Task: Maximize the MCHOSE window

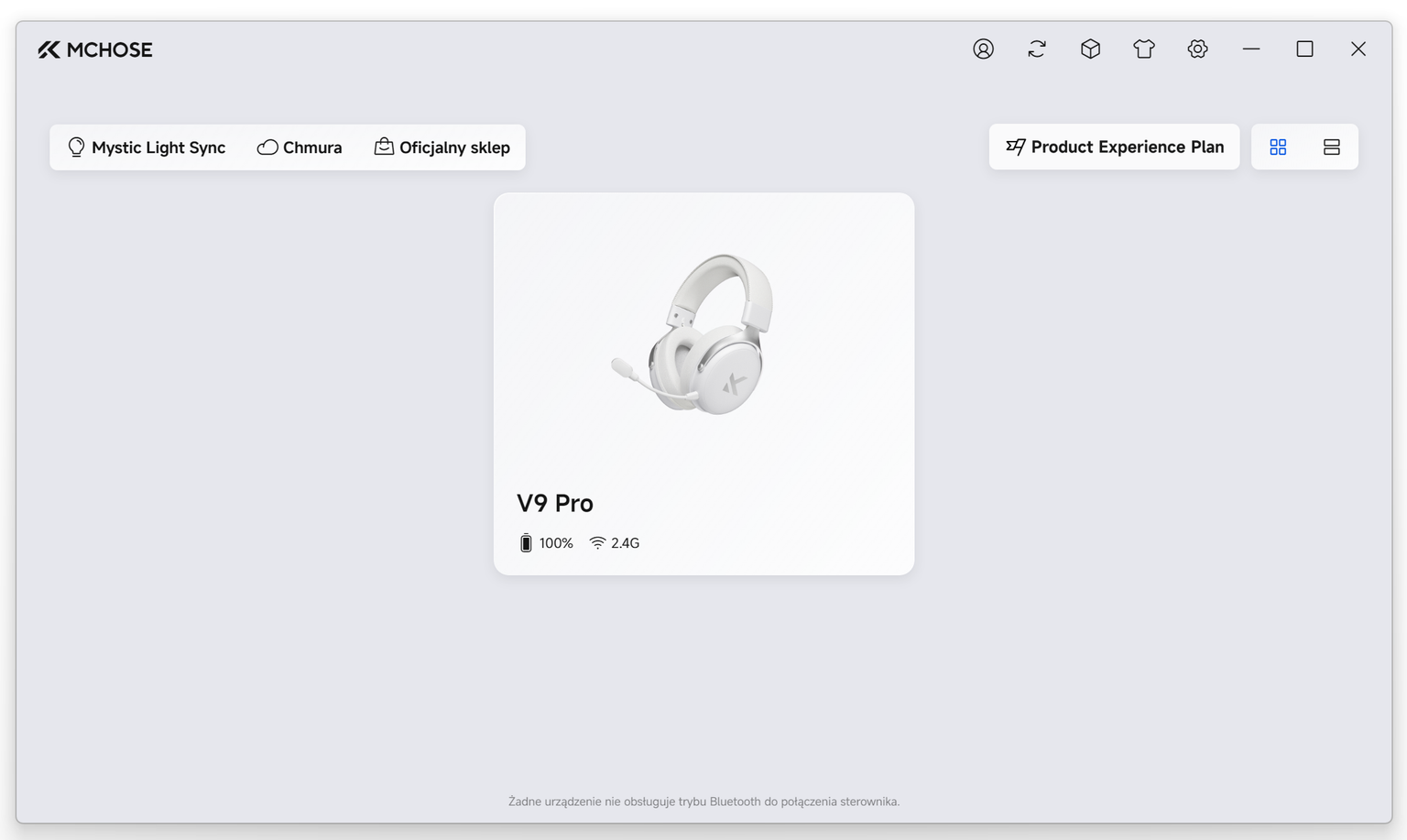Action: coord(1304,49)
